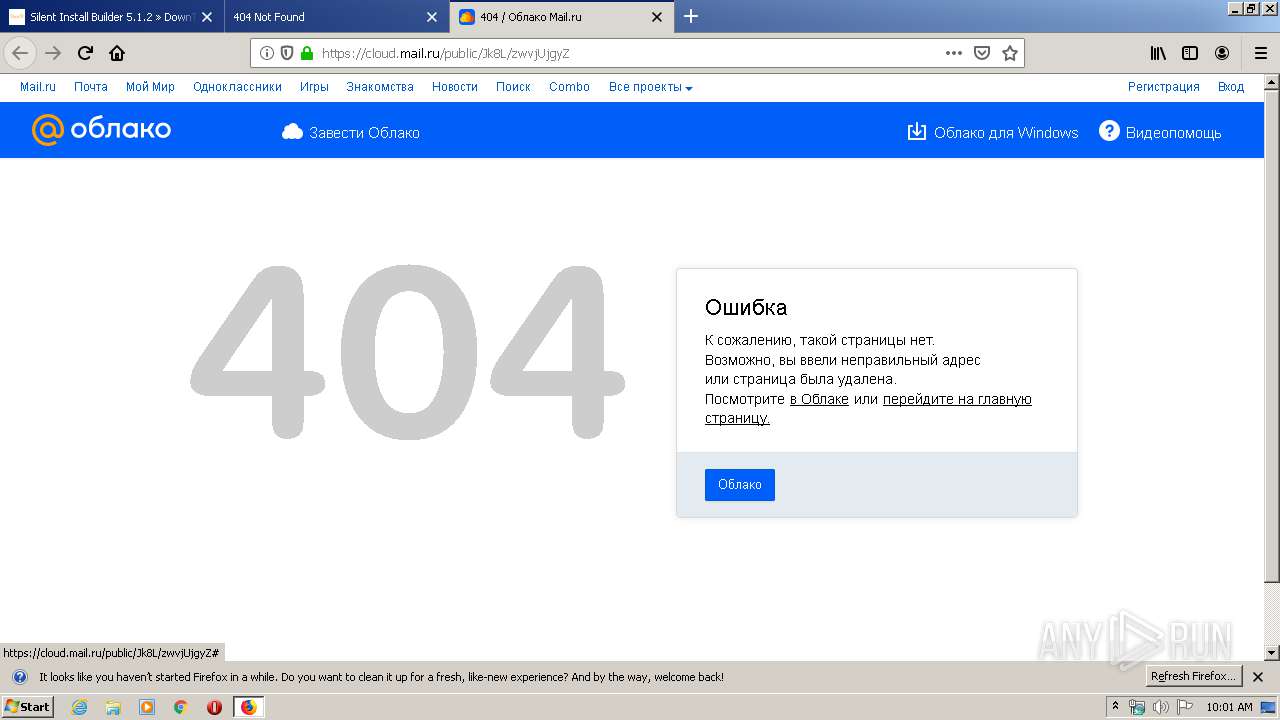The width and height of the screenshot is (1280, 720).
Task: Click the network tray icon
Action: 1137,707
